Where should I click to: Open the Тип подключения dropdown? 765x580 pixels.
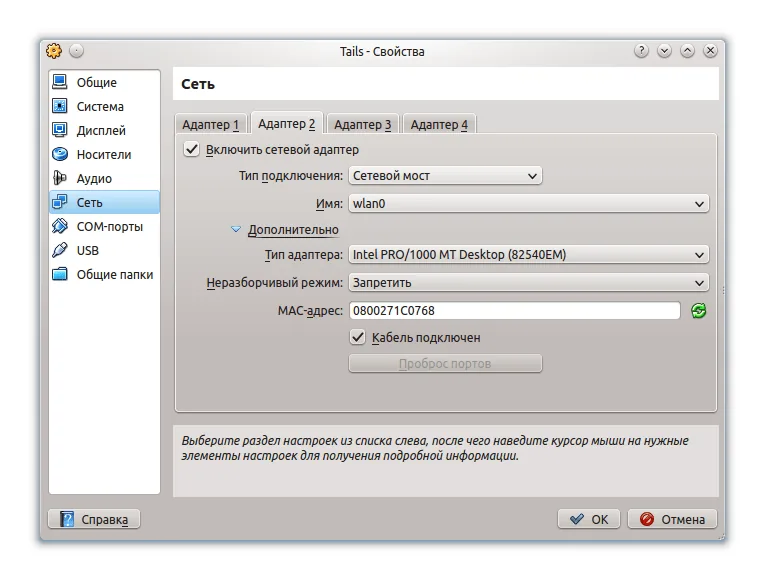click(445, 176)
